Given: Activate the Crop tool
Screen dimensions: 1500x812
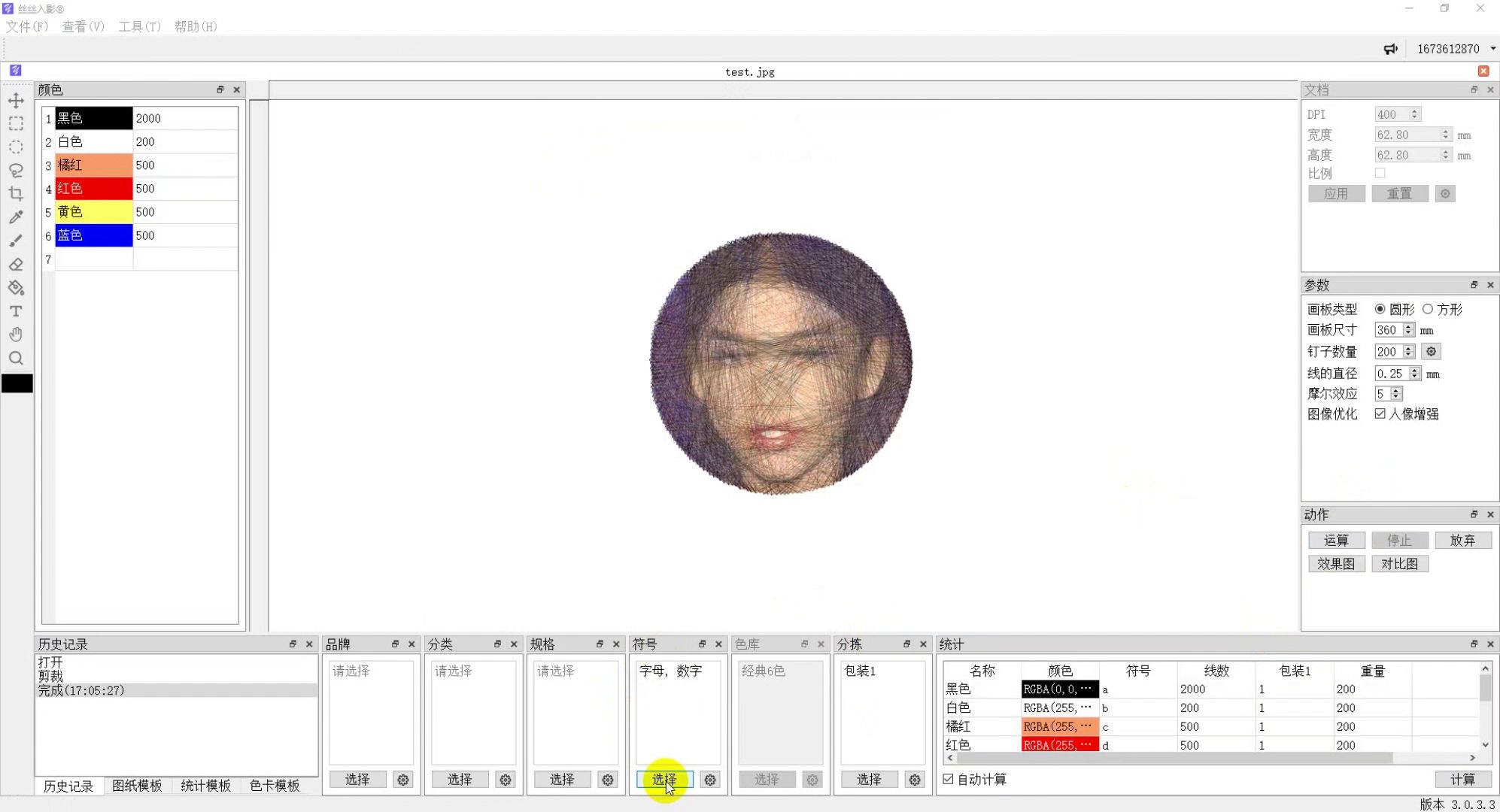Looking at the screenshot, I should coord(16,194).
